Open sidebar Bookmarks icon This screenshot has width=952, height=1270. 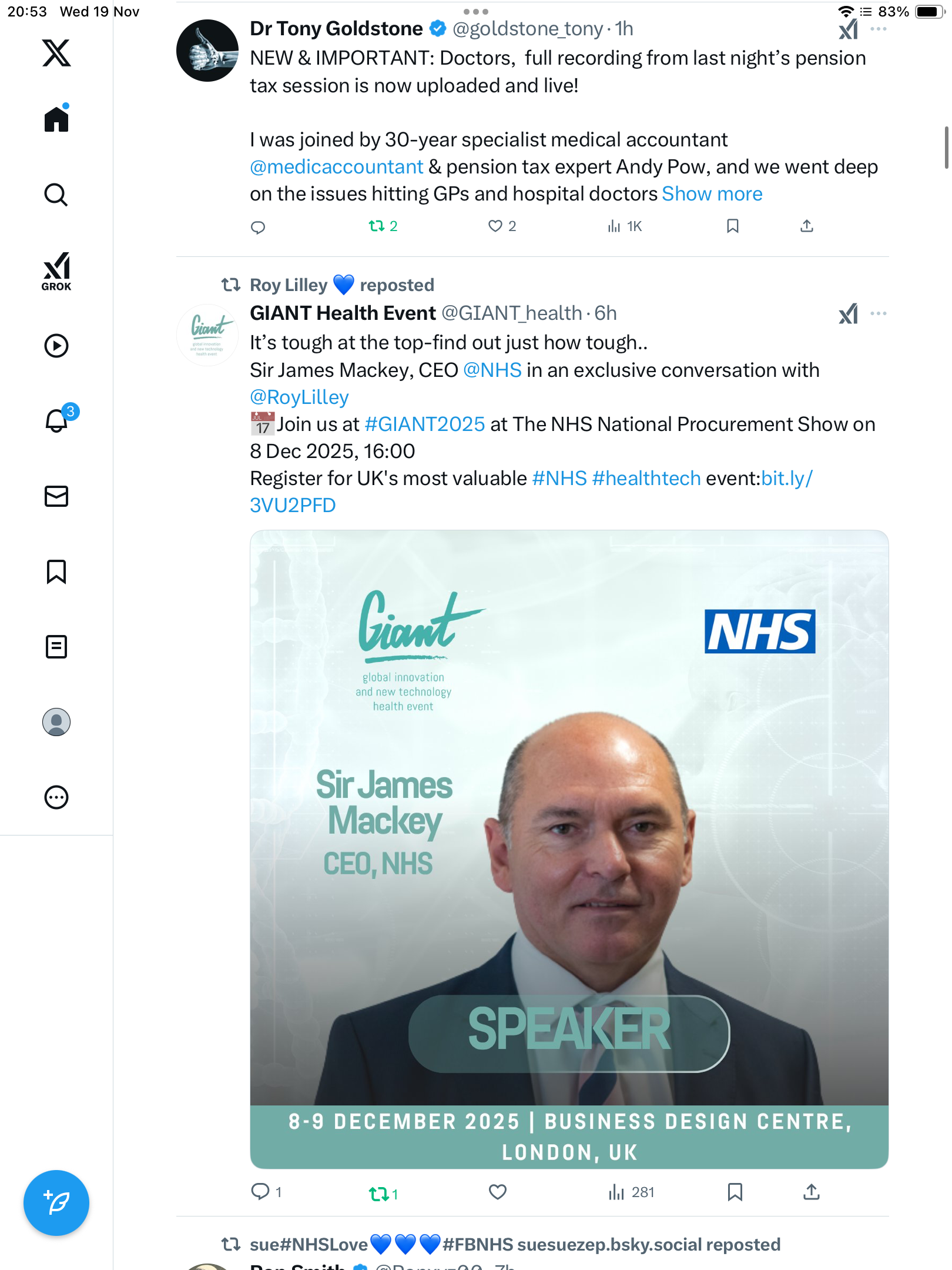(x=56, y=571)
